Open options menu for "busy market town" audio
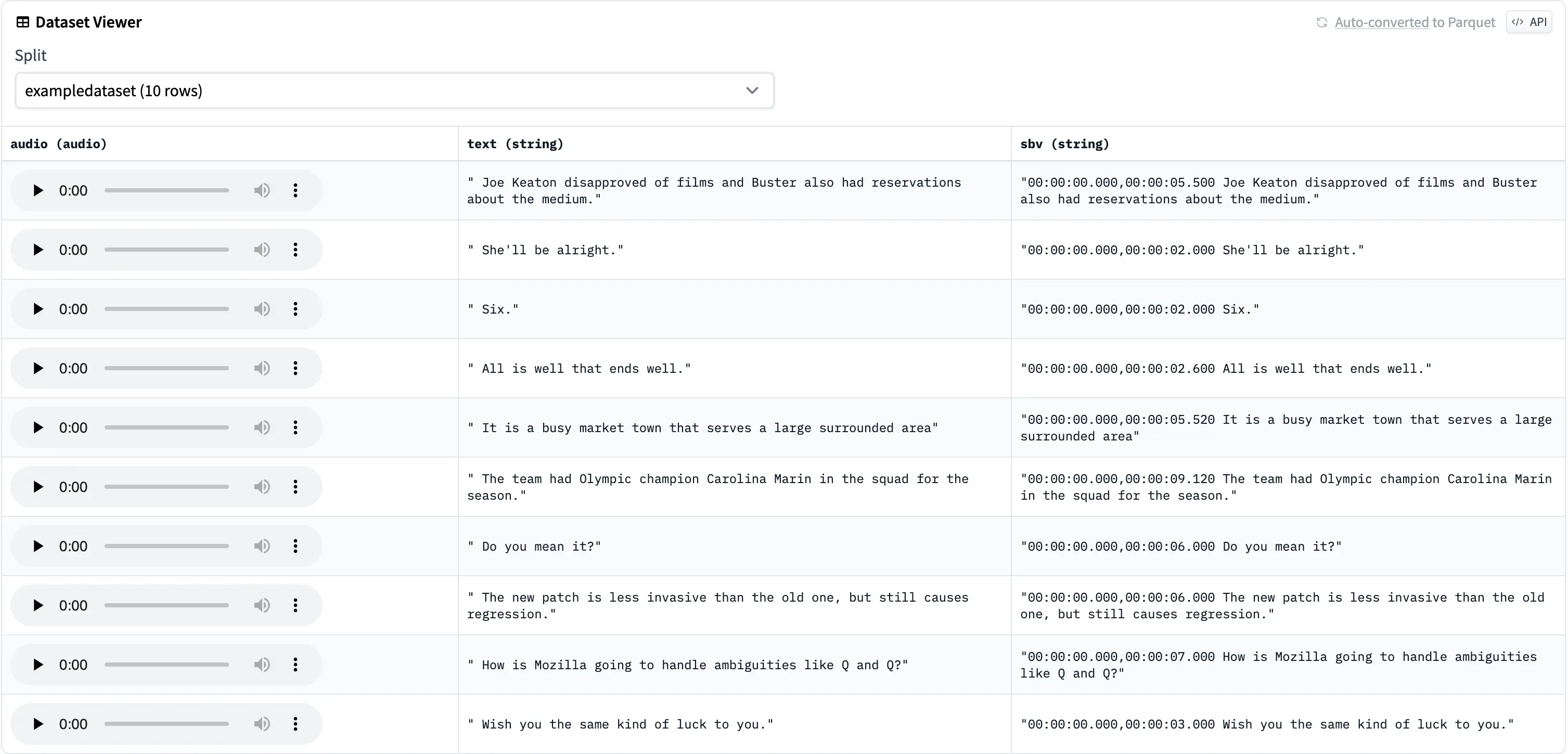 (295, 426)
